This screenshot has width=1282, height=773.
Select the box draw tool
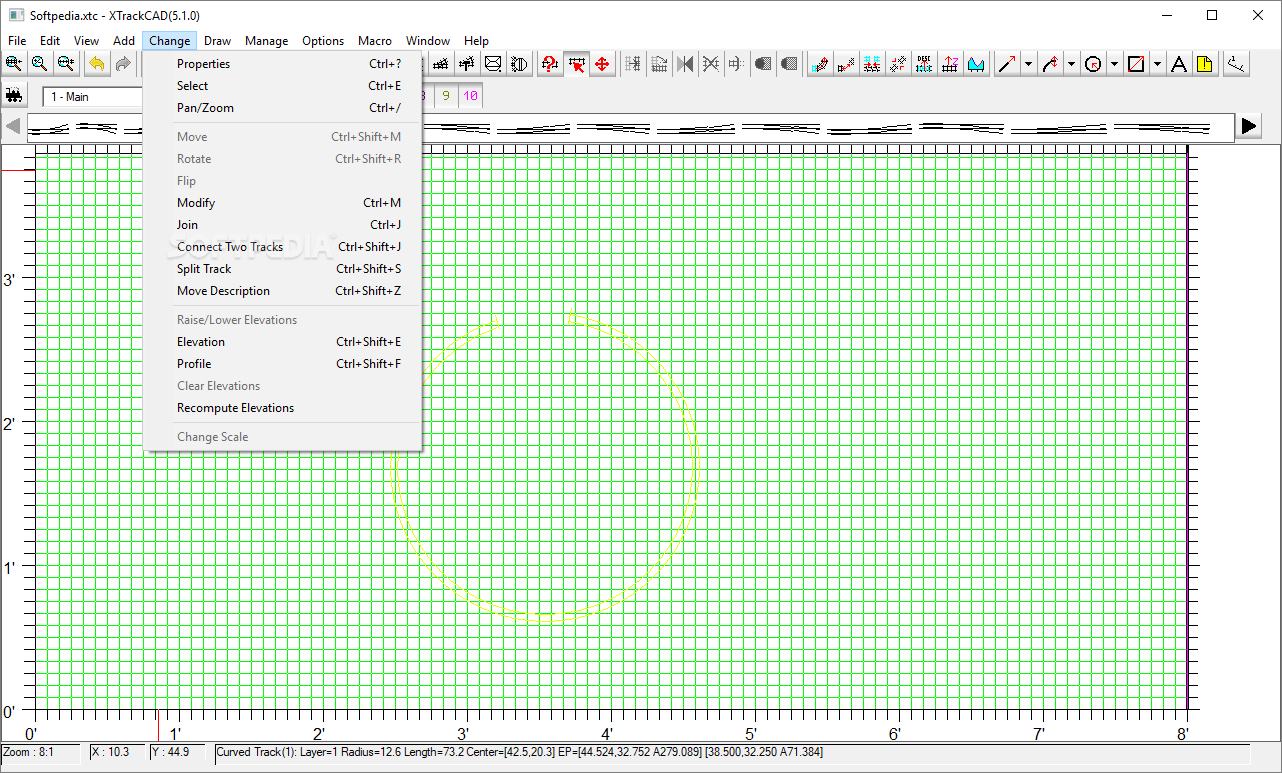click(1136, 64)
